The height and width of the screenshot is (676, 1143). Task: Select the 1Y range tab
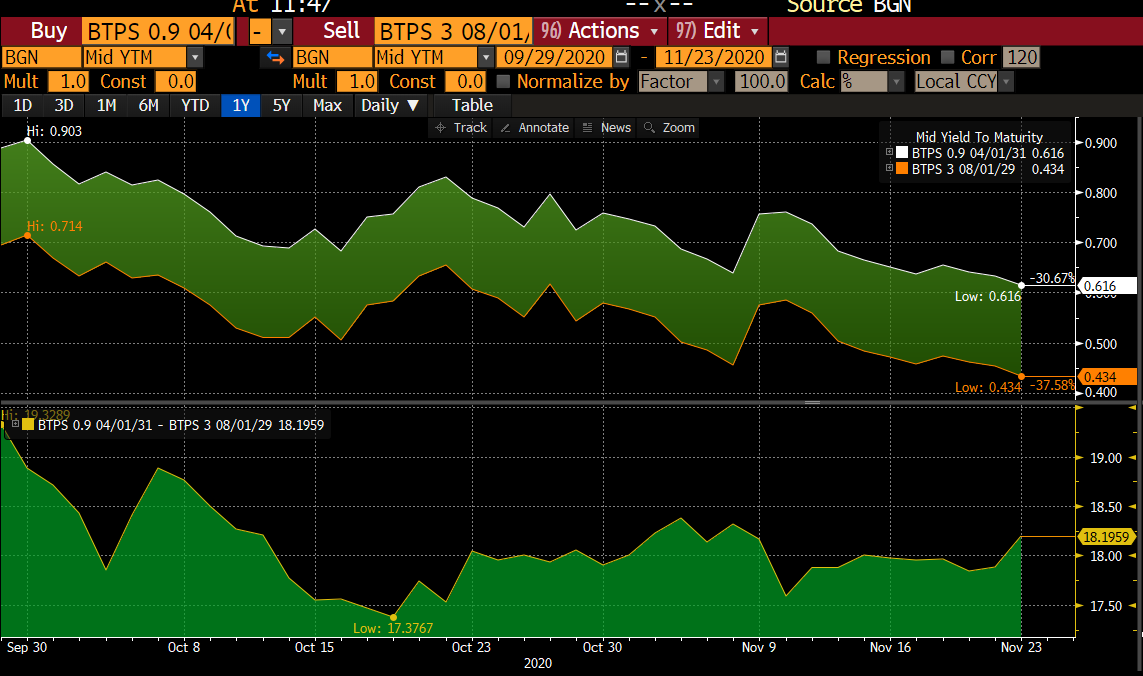(241, 105)
